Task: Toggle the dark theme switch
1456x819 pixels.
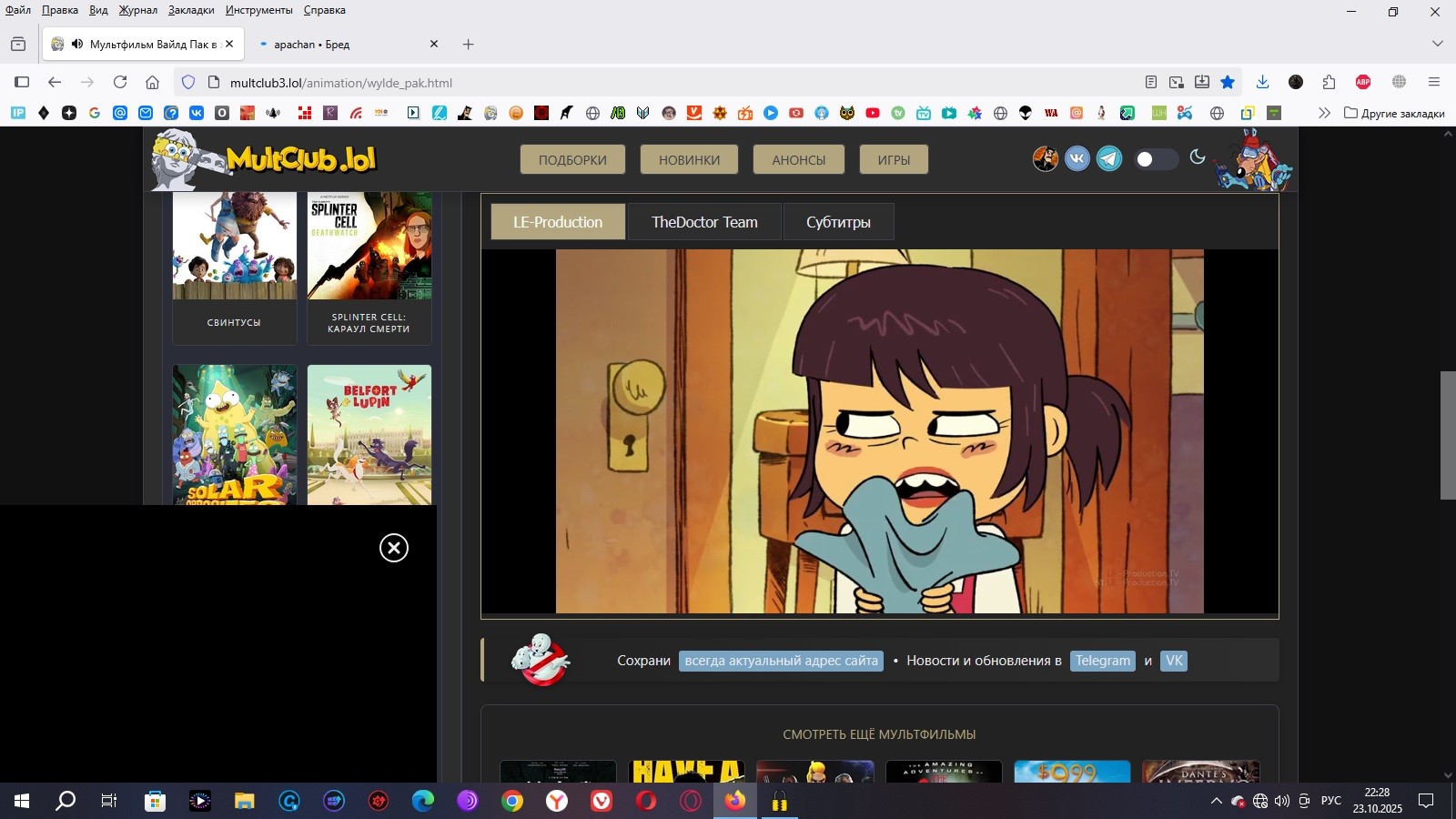Action: pos(1156,159)
